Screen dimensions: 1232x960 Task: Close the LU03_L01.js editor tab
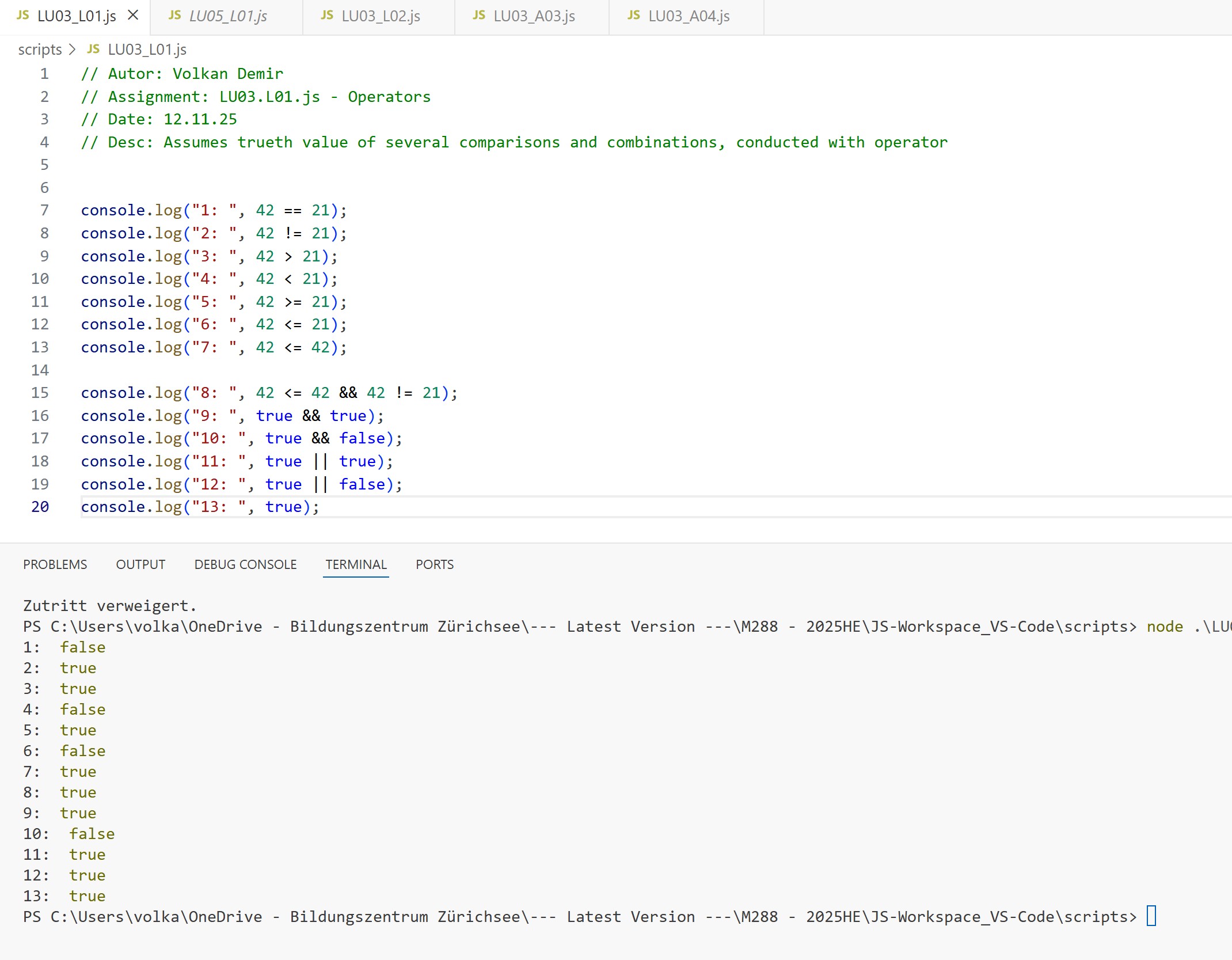click(133, 16)
